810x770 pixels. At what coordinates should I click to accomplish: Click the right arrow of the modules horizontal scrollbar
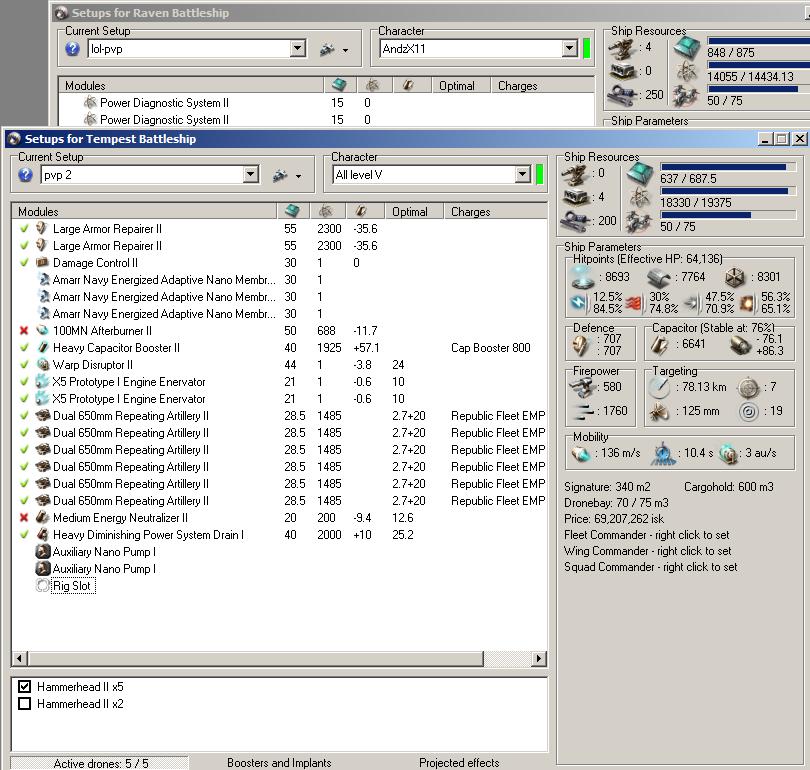tap(538, 658)
